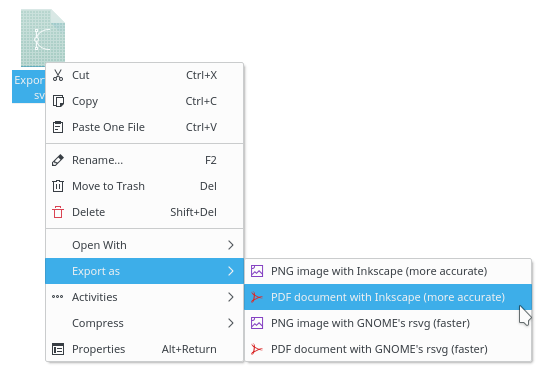Click the highlighted file name label
Screen dimensions: 548x379
(29, 87)
